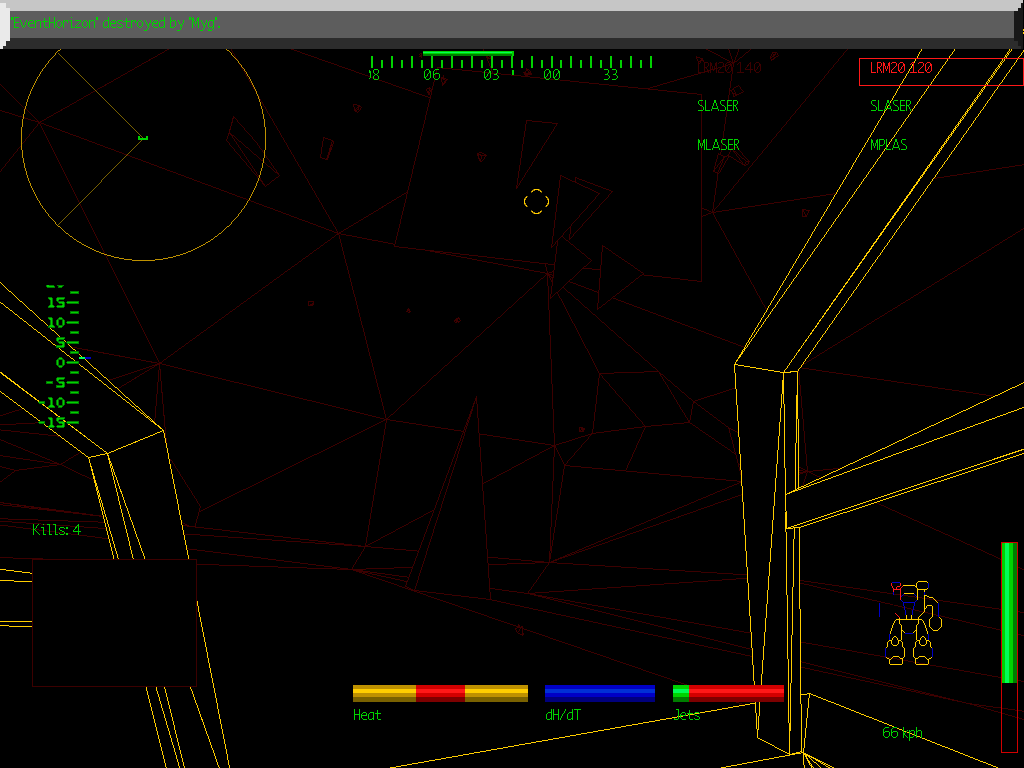Select the right SLASER weapon

[x=890, y=106]
